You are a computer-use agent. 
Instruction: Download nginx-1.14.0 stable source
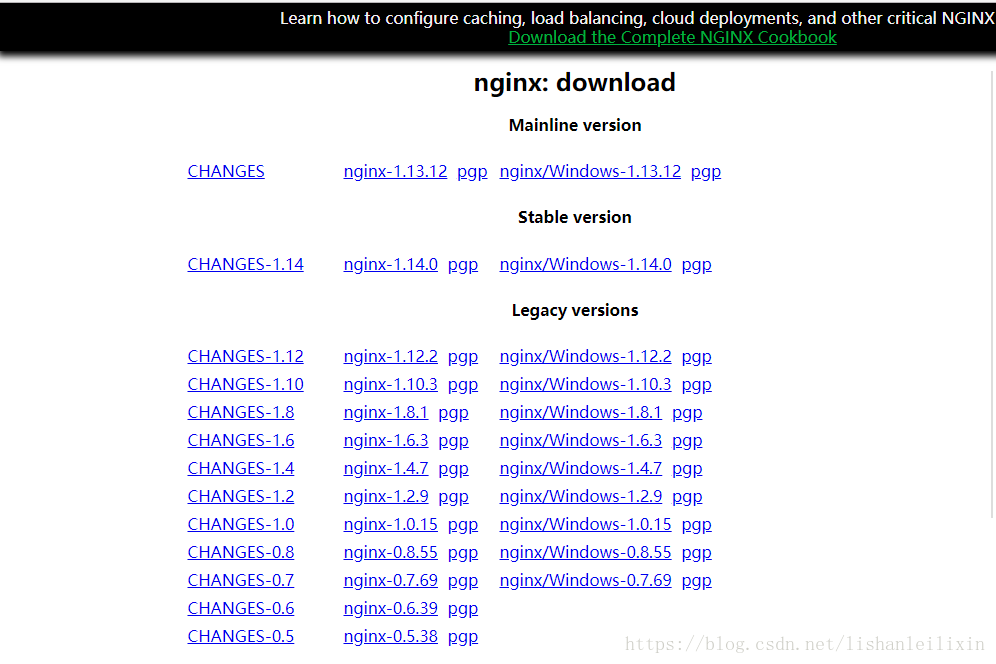pyautogui.click(x=391, y=264)
